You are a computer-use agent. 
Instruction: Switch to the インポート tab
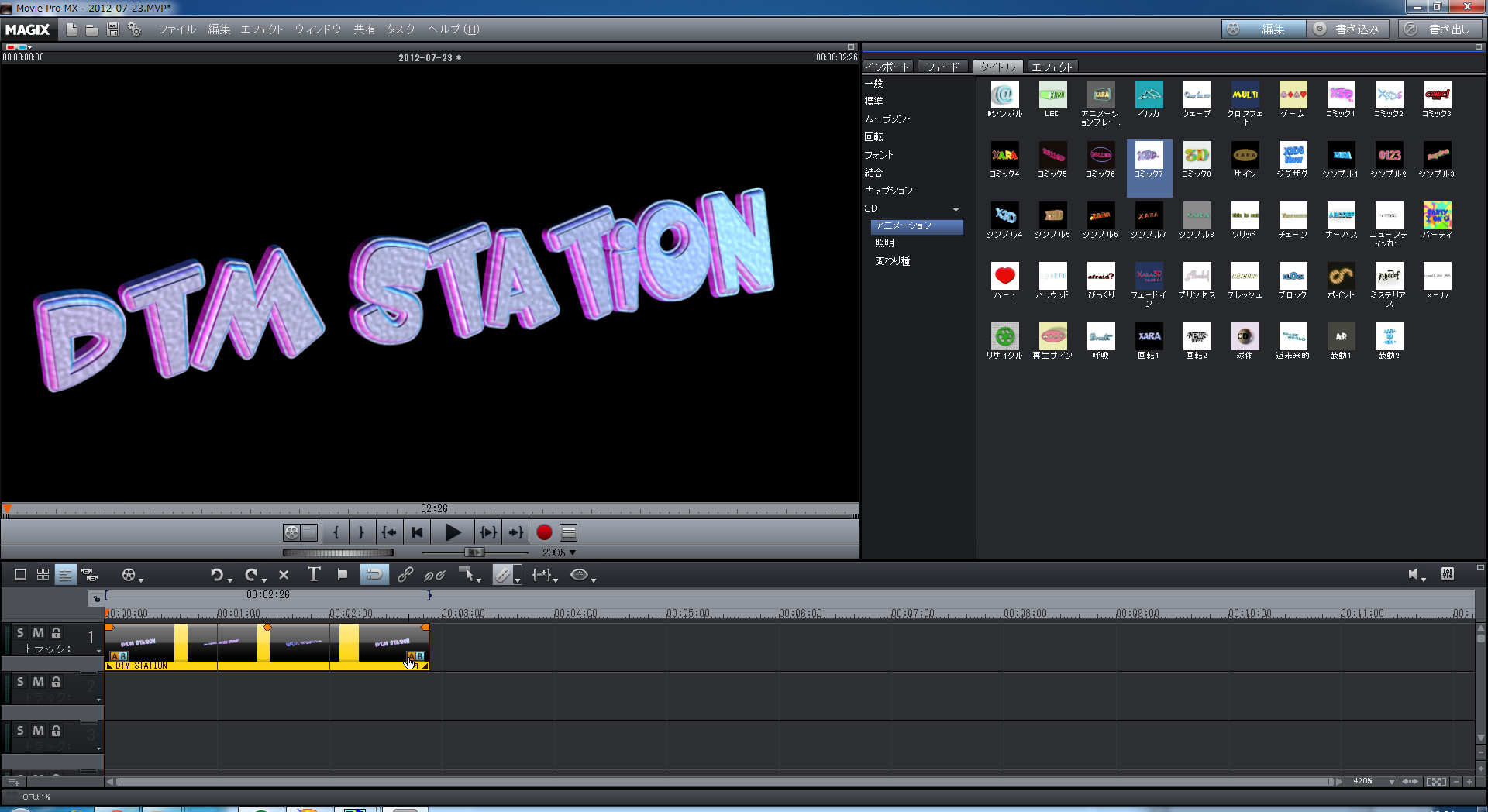click(x=887, y=67)
